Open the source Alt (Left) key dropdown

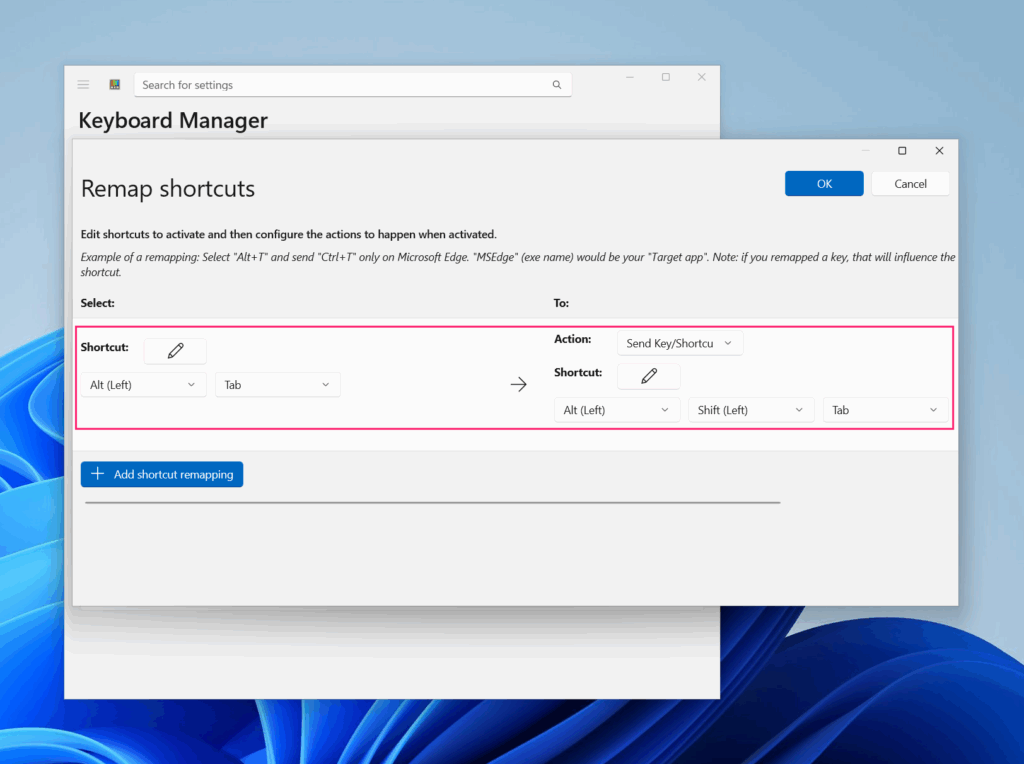[143, 385]
